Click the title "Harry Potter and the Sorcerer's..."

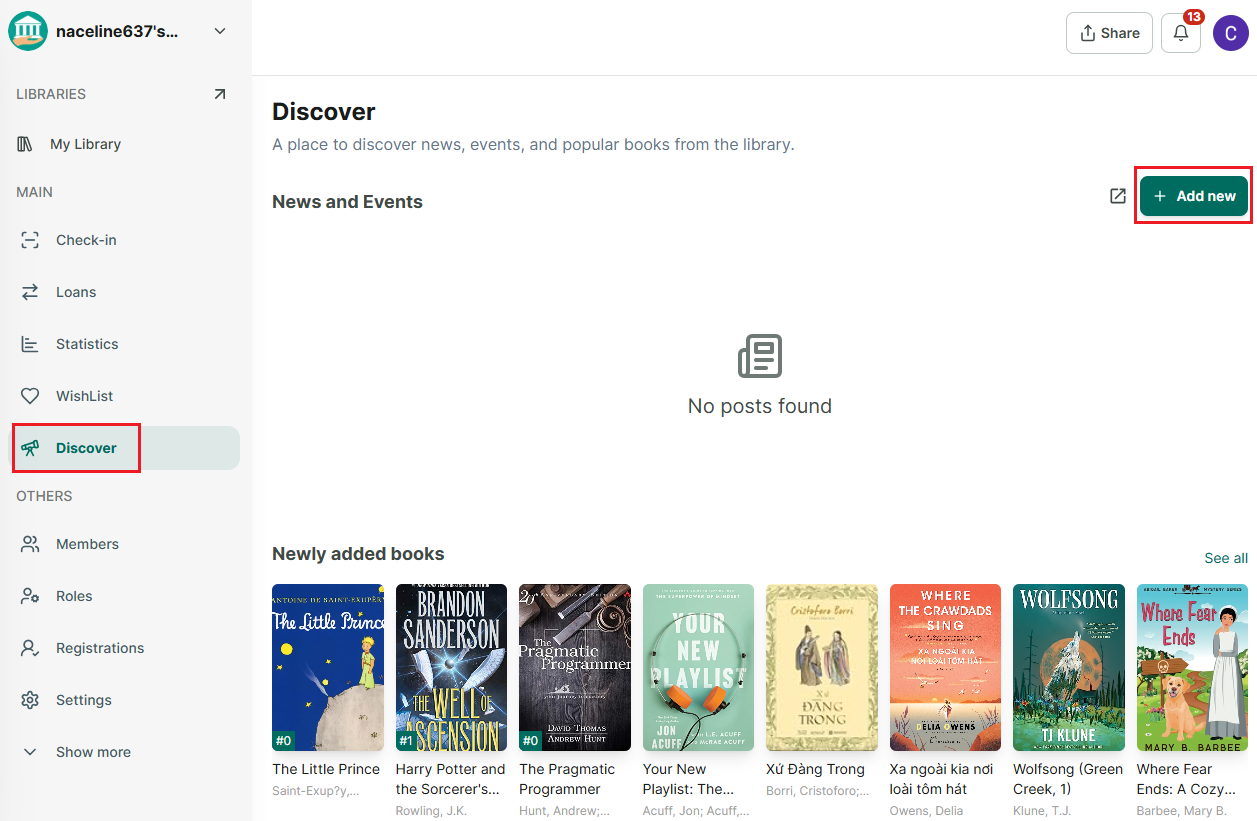[451, 779]
